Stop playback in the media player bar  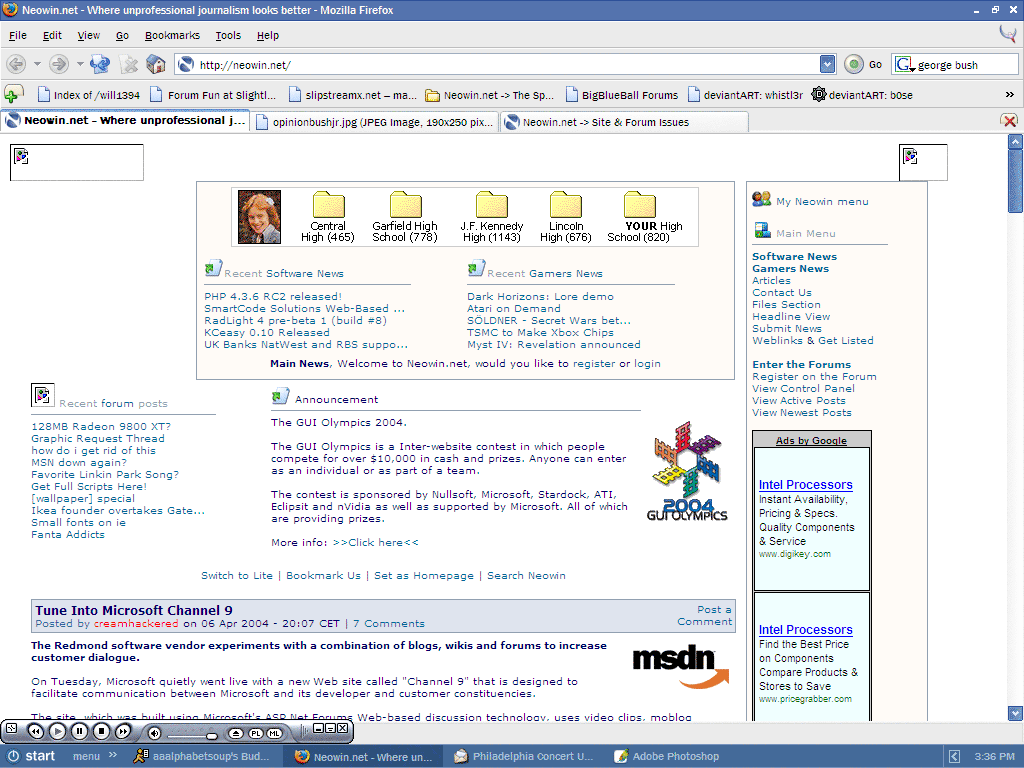pos(101,731)
